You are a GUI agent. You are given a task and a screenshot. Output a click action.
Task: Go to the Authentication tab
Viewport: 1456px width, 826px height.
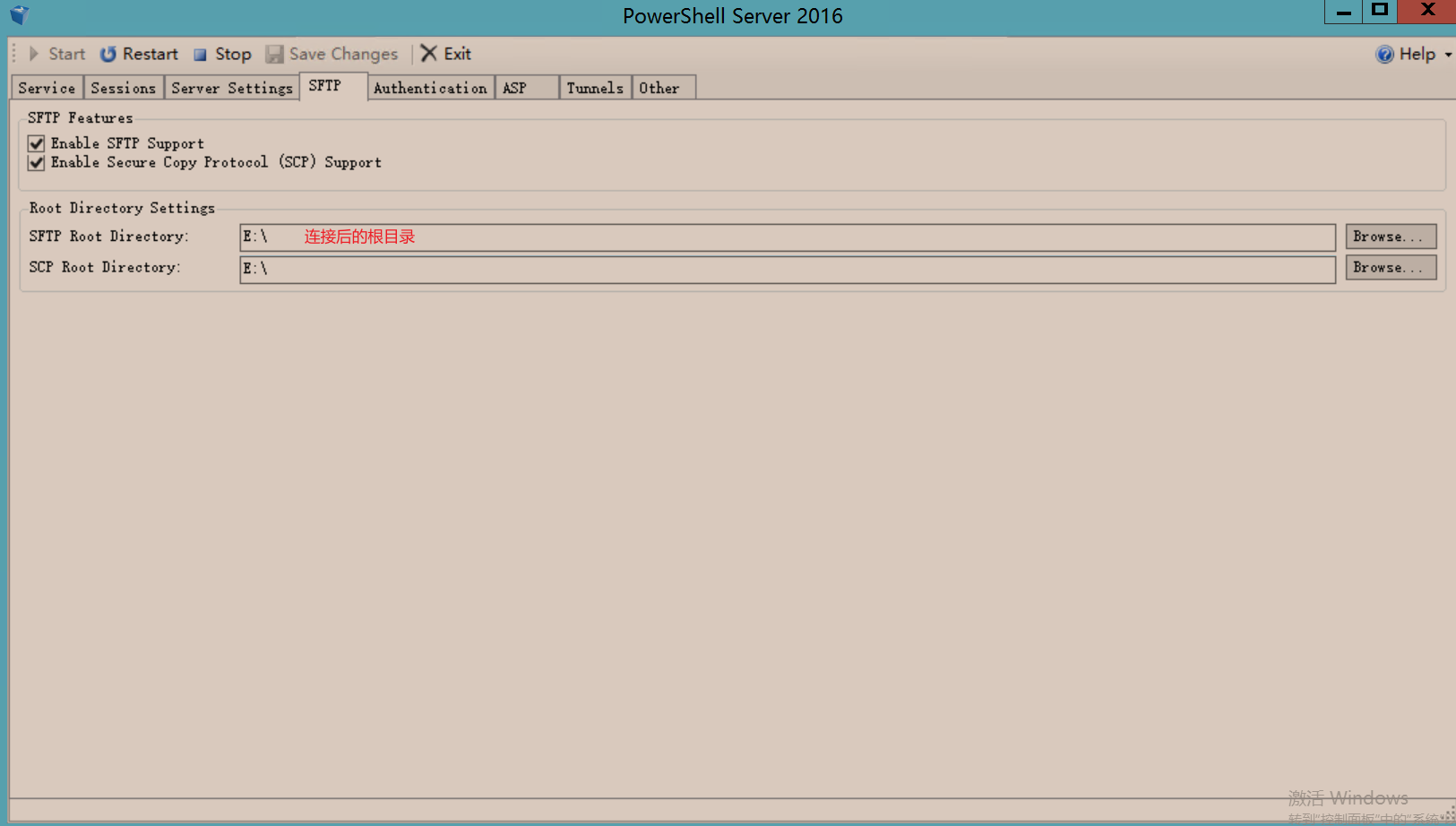point(430,88)
